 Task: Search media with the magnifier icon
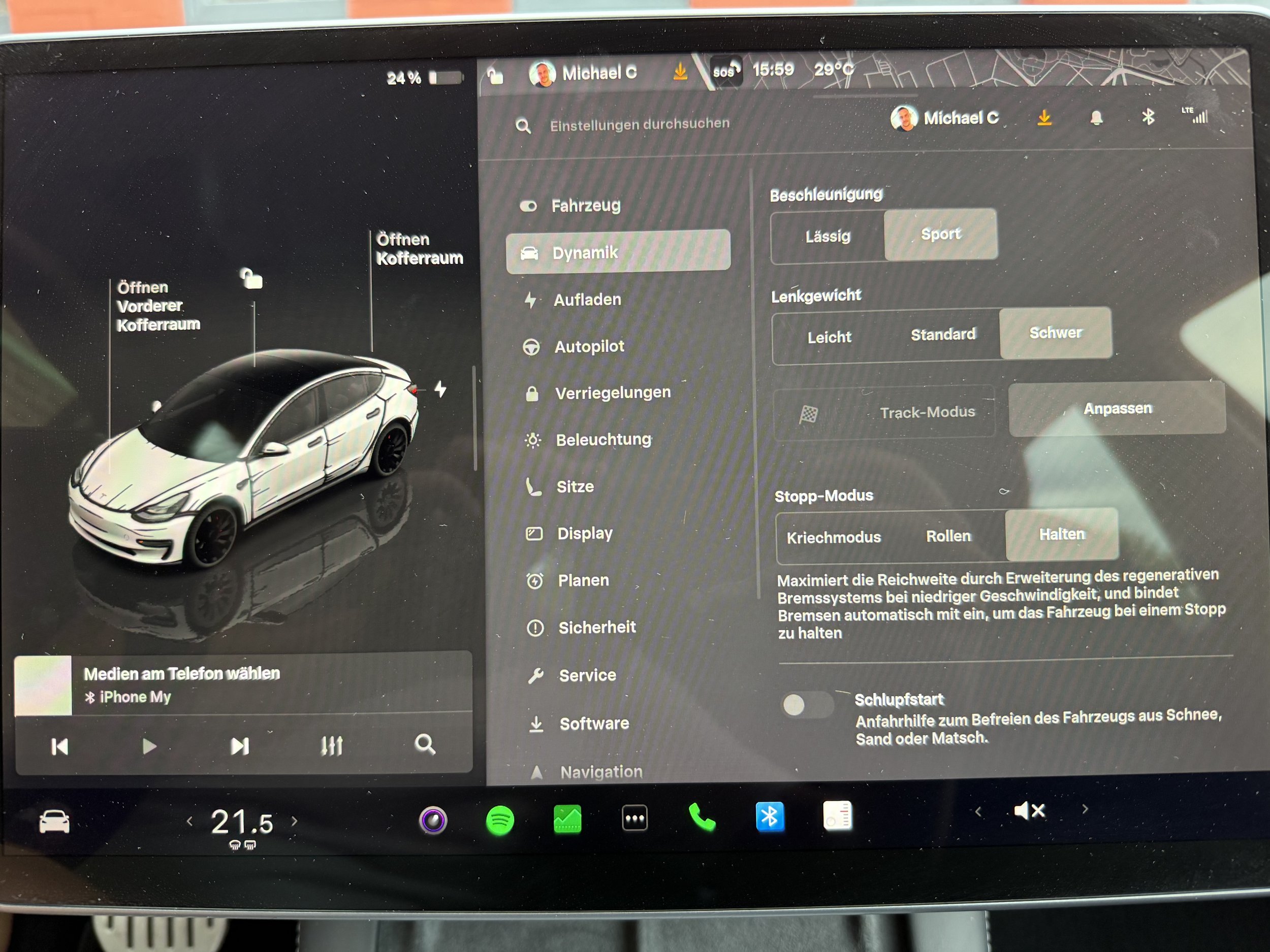pos(425,744)
